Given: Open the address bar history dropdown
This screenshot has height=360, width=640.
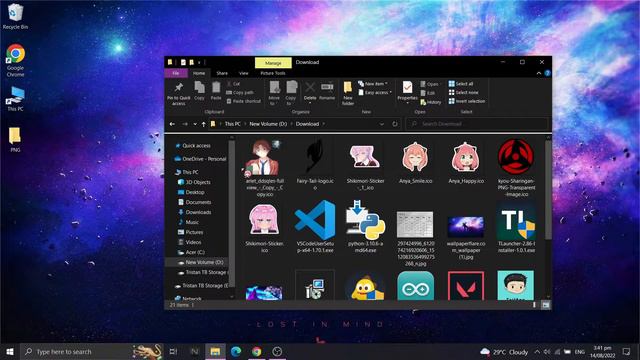Looking at the screenshot, I should (382, 124).
